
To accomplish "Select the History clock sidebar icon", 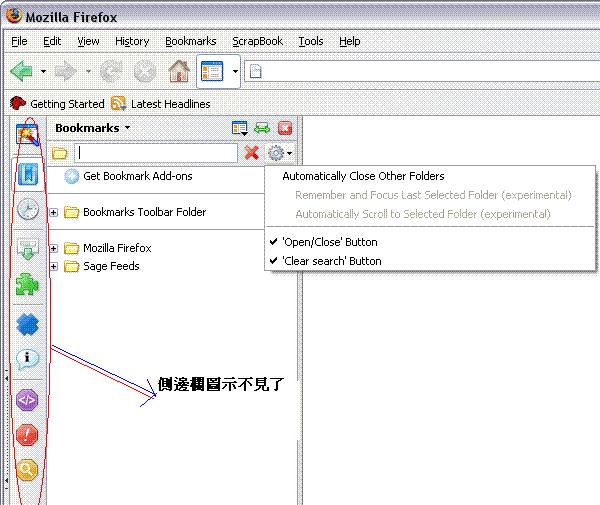I will point(28,209).
